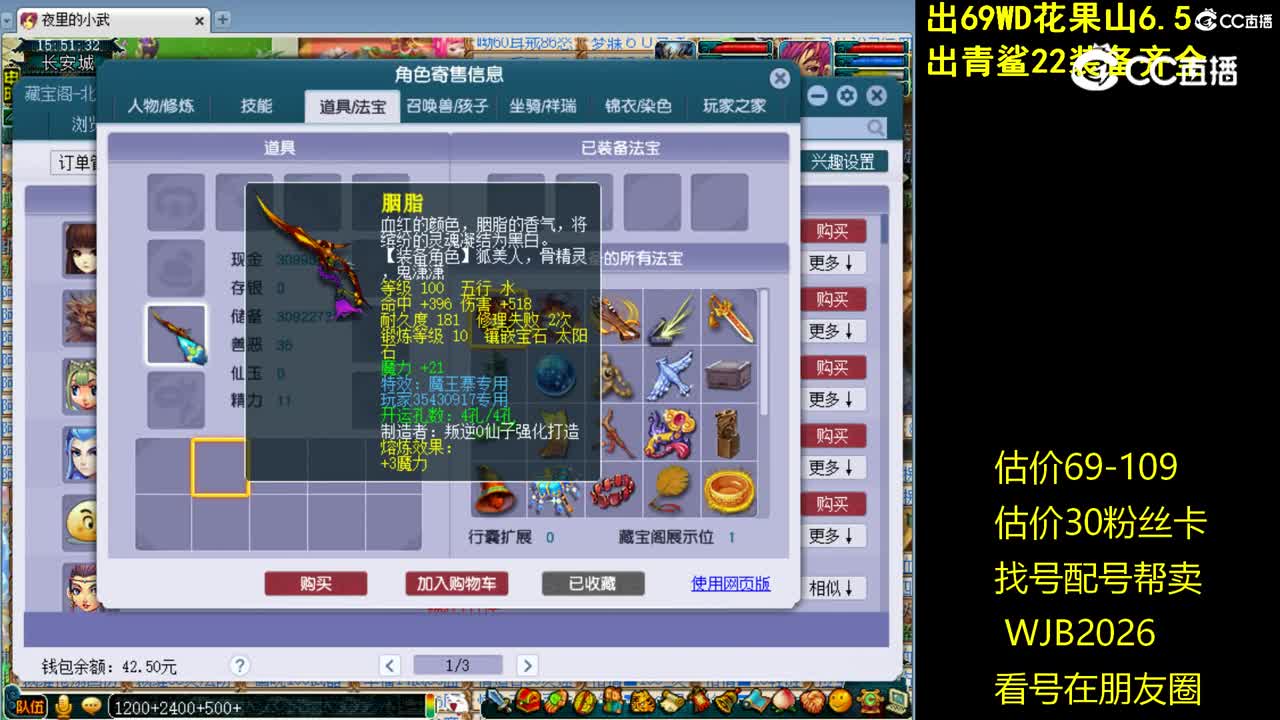The image size is (1280, 720).
Task: Expand 更多 for the fifth listing
Action: (x=832, y=535)
